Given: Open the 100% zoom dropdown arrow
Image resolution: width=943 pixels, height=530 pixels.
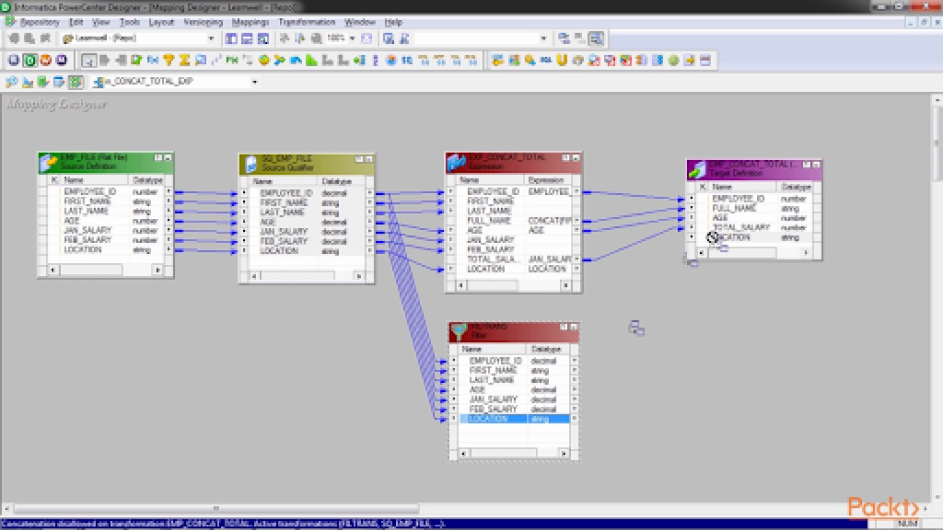Looking at the screenshot, I should pos(352,39).
